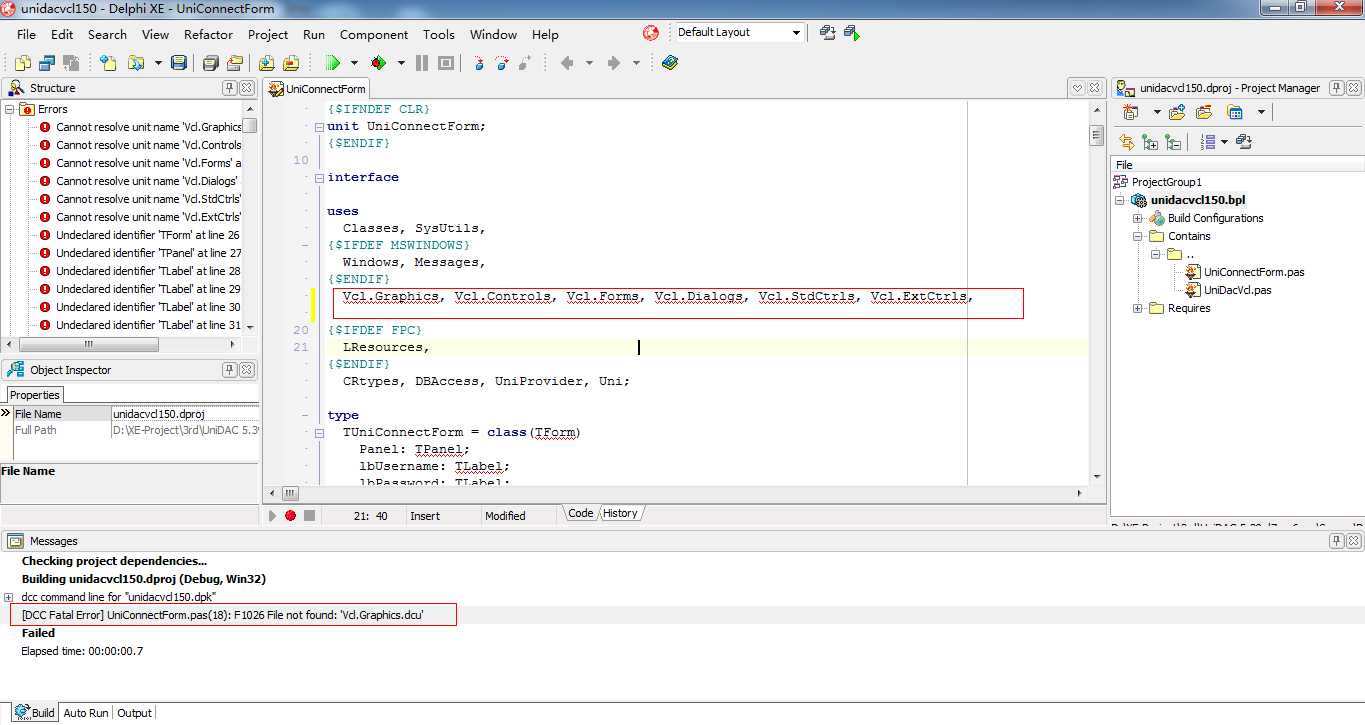
Task: Click the Set Debug Desktop icon
Action: tap(852, 33)
